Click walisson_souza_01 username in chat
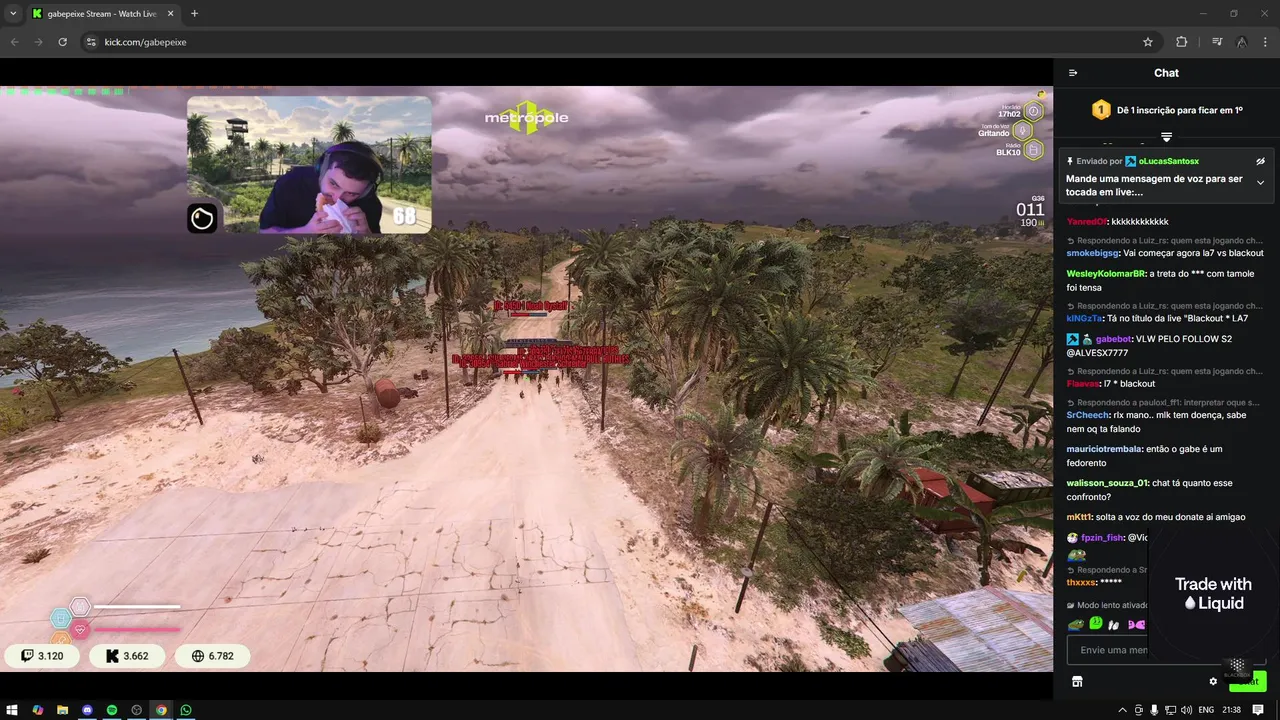The height and width of the screenshot is (720, 1280). 1107,484
